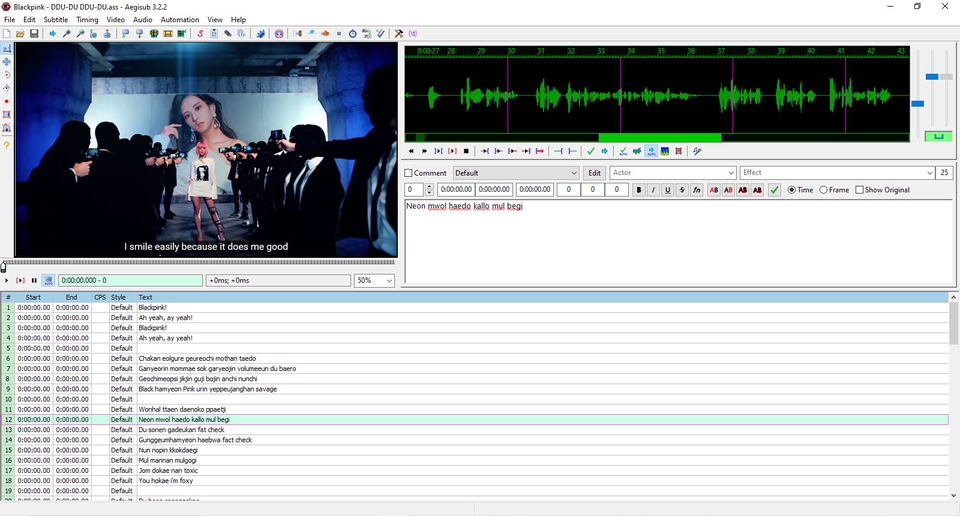The image size is (960, 516).
Task: Open the Options wrench-and-hammer icon
Action: [399, 34]
